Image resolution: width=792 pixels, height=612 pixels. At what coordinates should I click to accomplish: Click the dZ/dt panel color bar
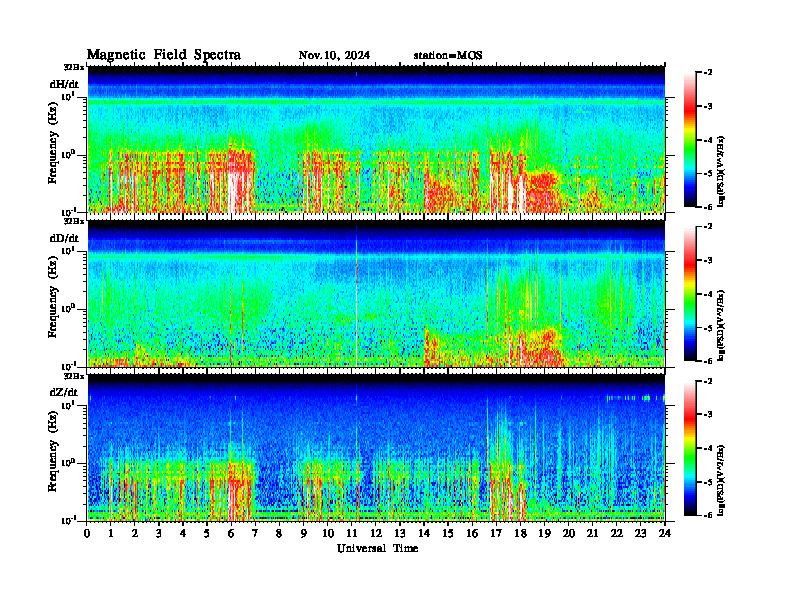pyautogui.click(x=690, y=448)
